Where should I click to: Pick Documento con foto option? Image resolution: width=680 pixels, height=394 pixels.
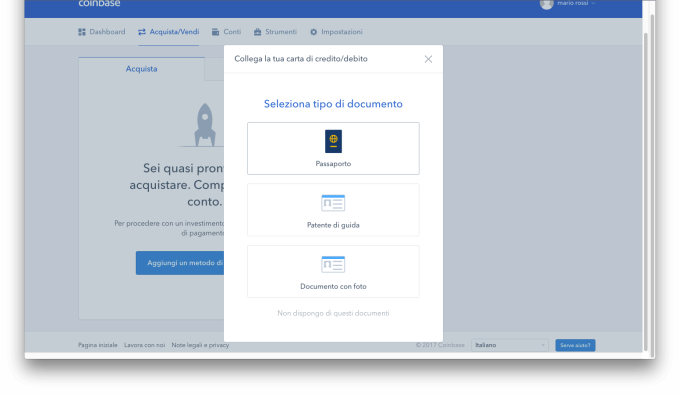[333, 271]
